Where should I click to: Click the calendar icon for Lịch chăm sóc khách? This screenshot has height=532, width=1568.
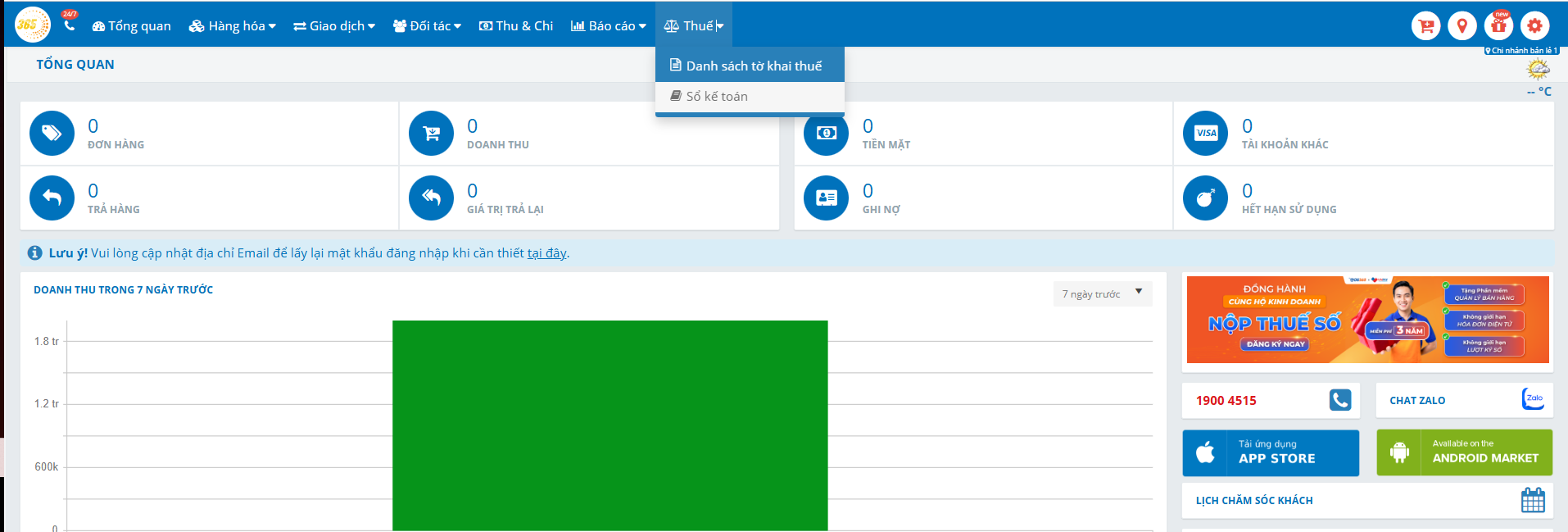1532,500
